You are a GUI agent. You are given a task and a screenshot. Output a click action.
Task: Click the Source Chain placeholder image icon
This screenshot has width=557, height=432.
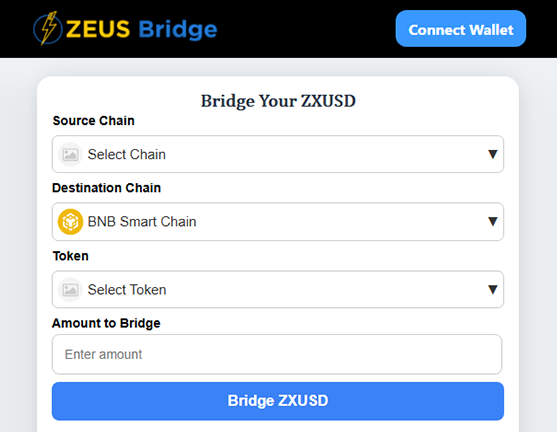point(70,155)
